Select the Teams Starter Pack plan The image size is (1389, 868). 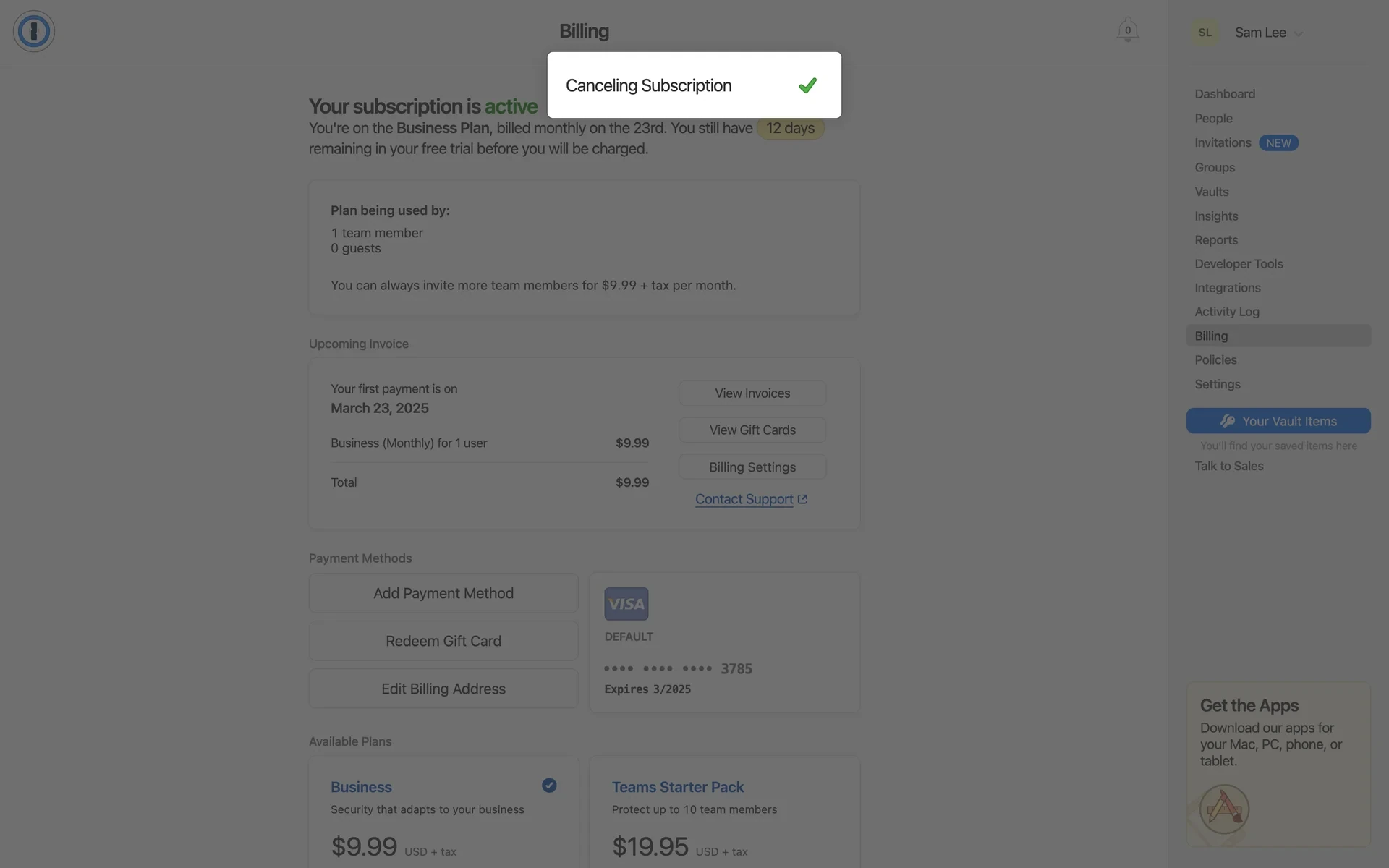click(678, 787)
